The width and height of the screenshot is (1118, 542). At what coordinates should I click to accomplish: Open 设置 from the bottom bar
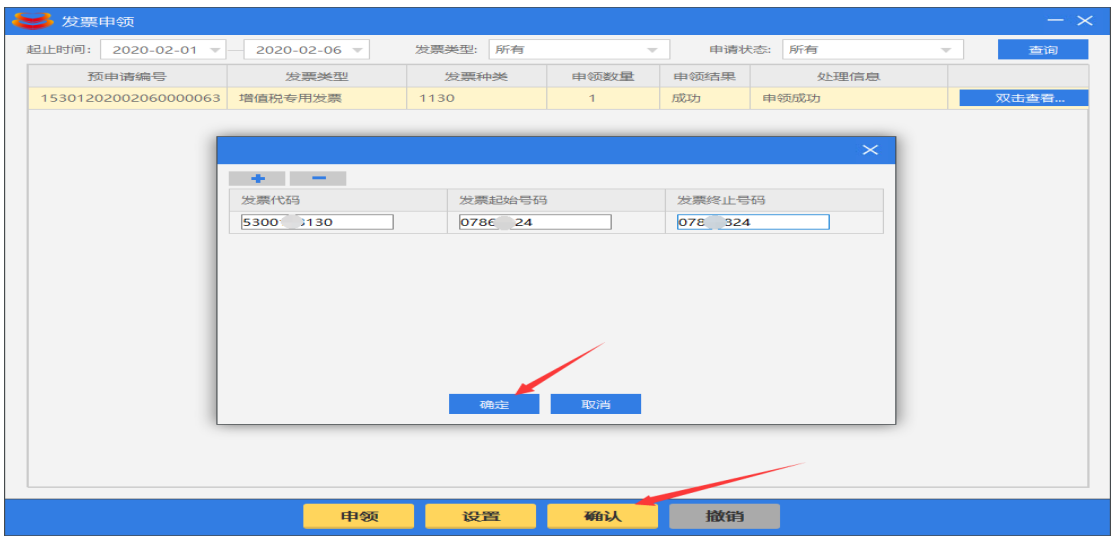tap(481, 516)
